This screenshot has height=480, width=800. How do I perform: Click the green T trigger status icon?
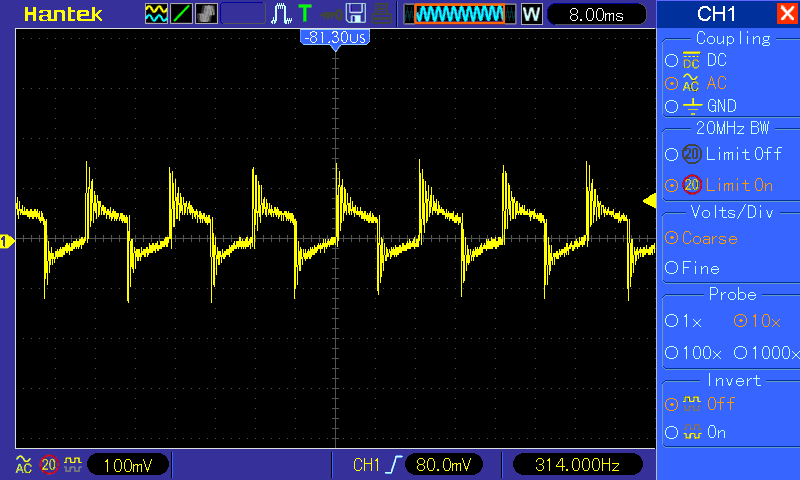[305, 14]
